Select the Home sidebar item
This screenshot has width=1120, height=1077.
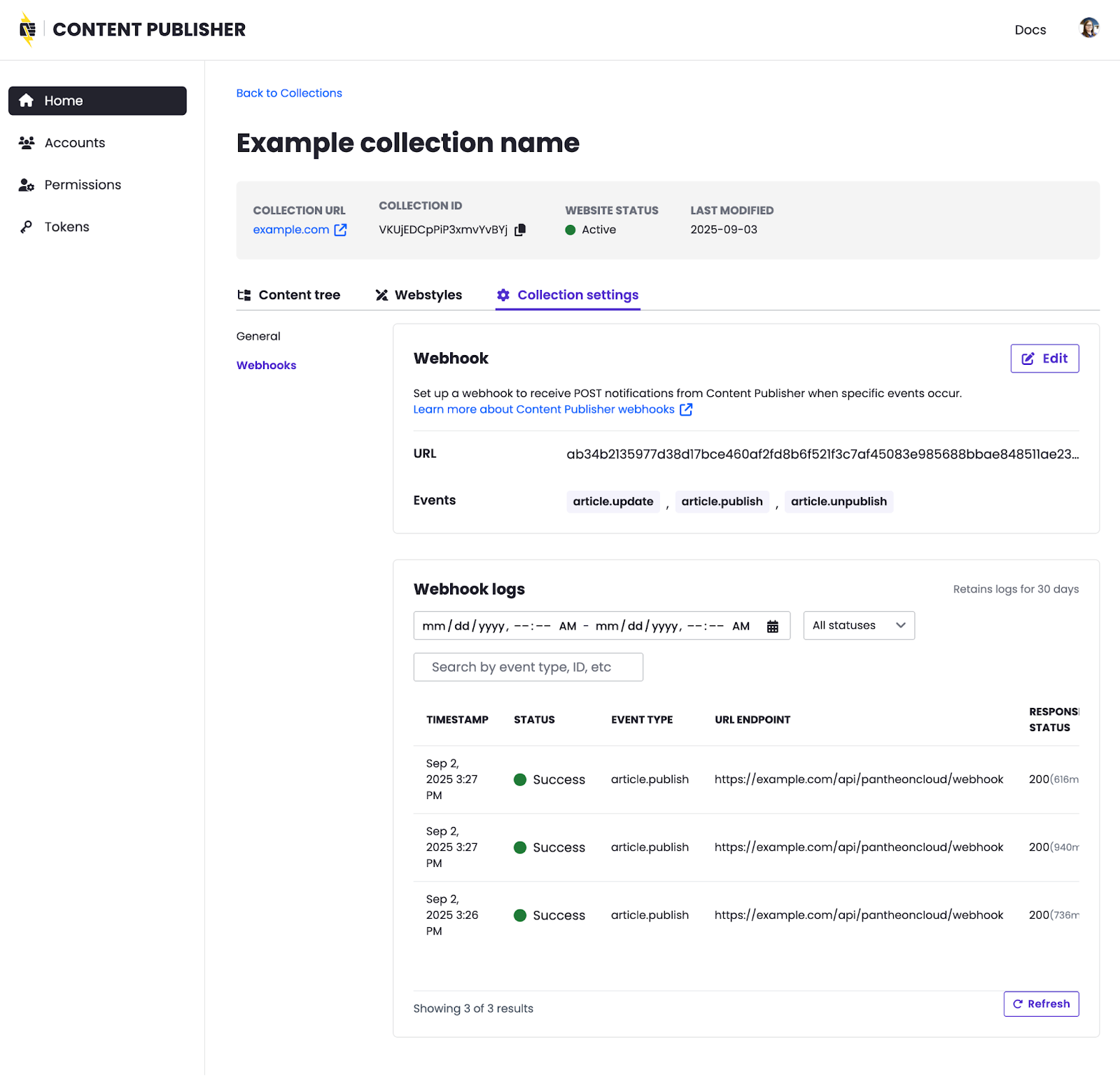coord(97,101)
